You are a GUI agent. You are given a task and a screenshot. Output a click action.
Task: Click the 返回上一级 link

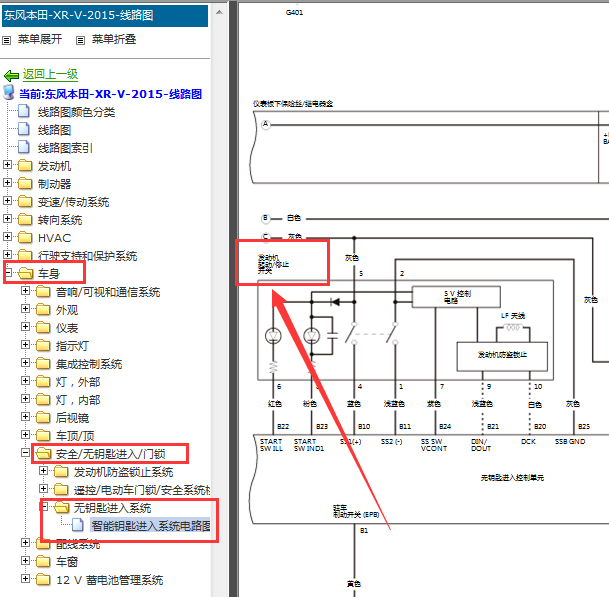coord(50,74)
